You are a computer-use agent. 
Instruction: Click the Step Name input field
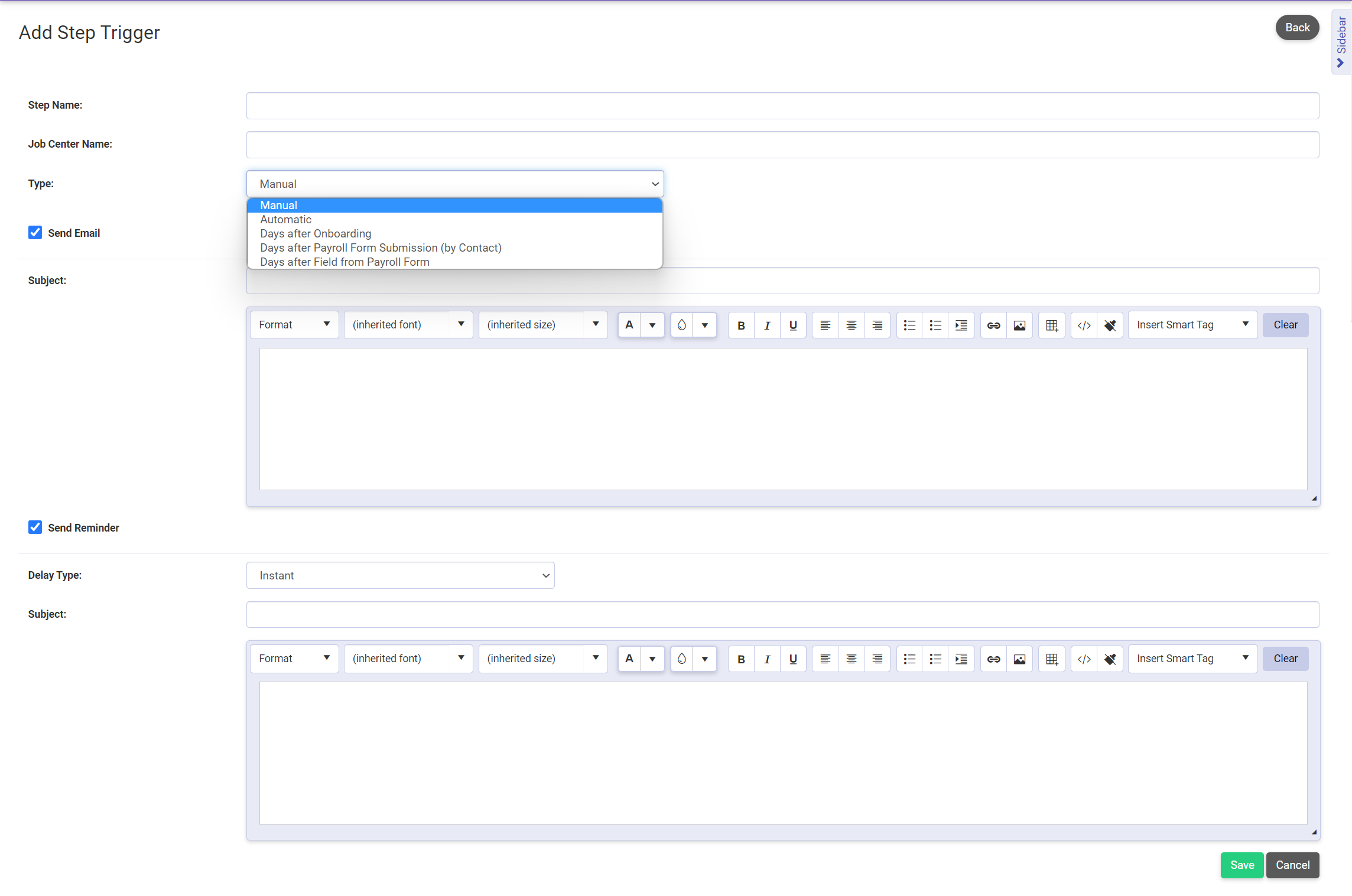click(x=782, y=106)
